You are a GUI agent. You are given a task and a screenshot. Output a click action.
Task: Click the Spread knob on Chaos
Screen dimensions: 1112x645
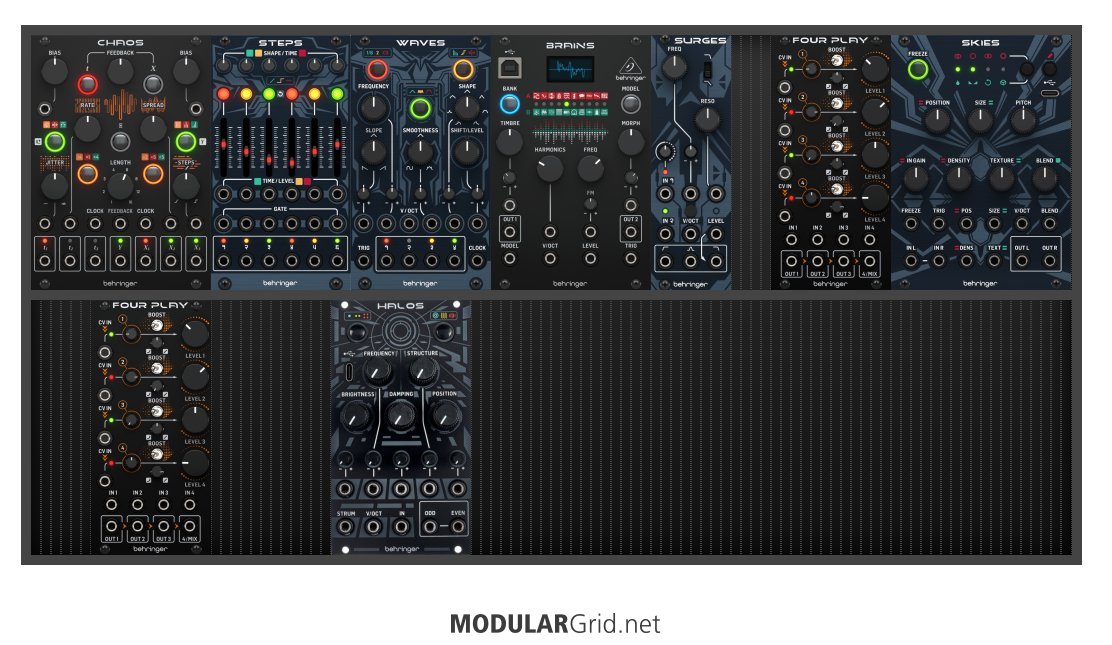pyautogui.click(x=152, y=128)
